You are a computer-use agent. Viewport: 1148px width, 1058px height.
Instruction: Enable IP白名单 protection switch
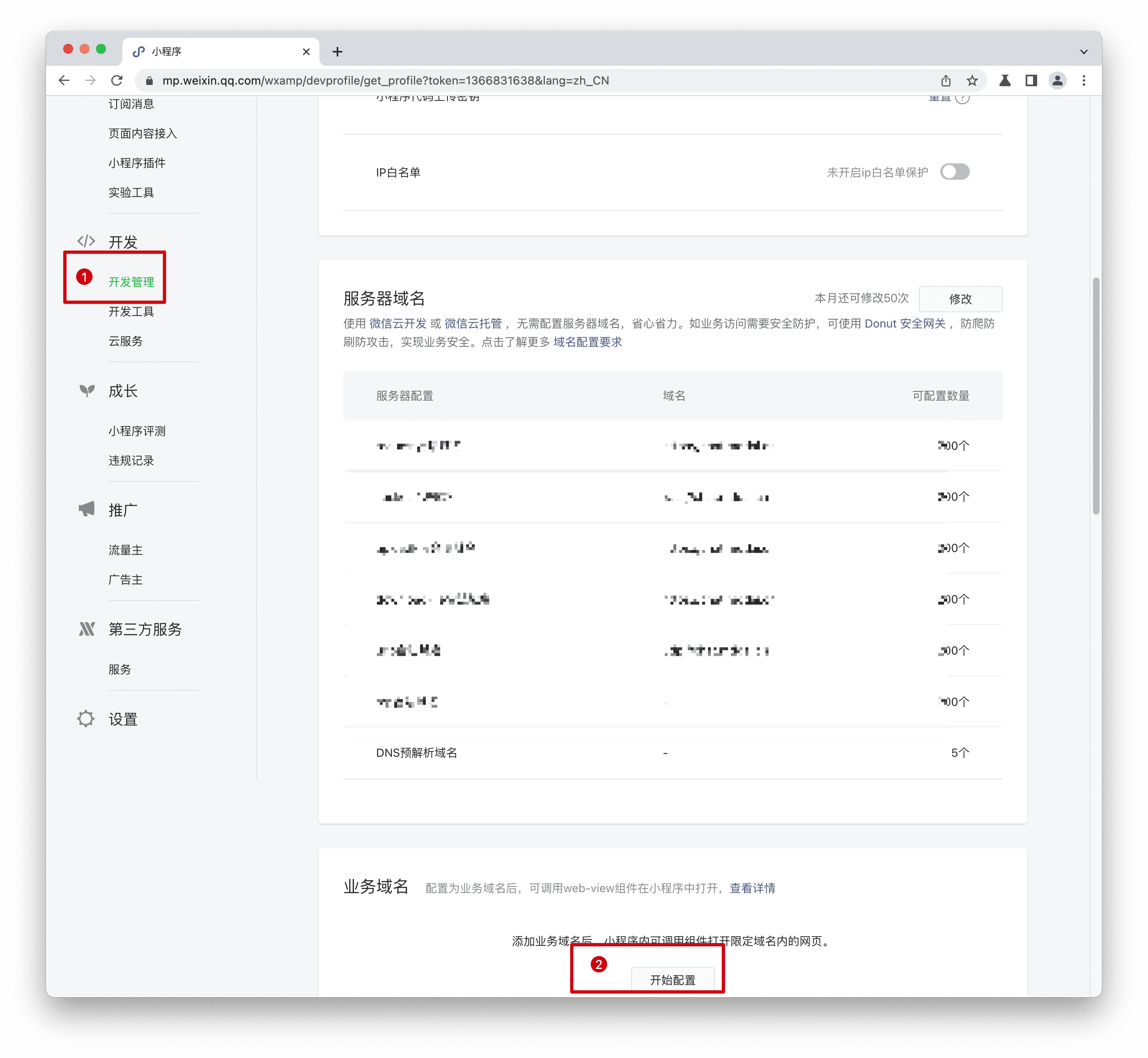coord(954,172)
